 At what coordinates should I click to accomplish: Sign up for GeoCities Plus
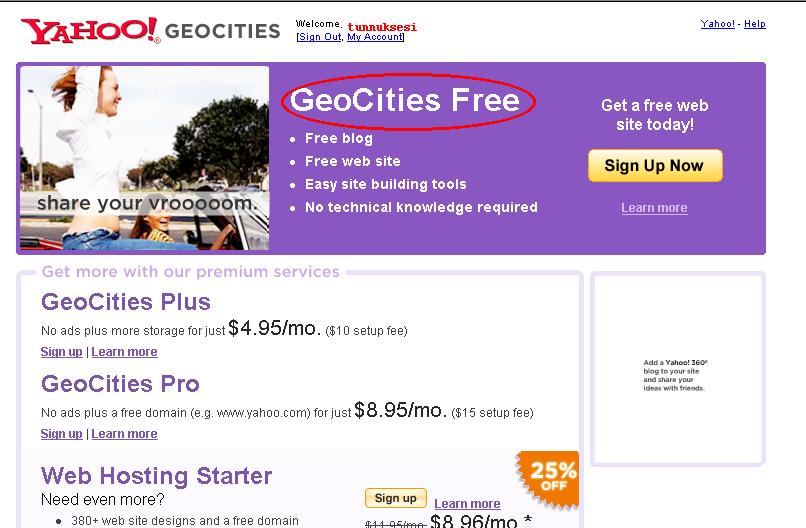61,352
